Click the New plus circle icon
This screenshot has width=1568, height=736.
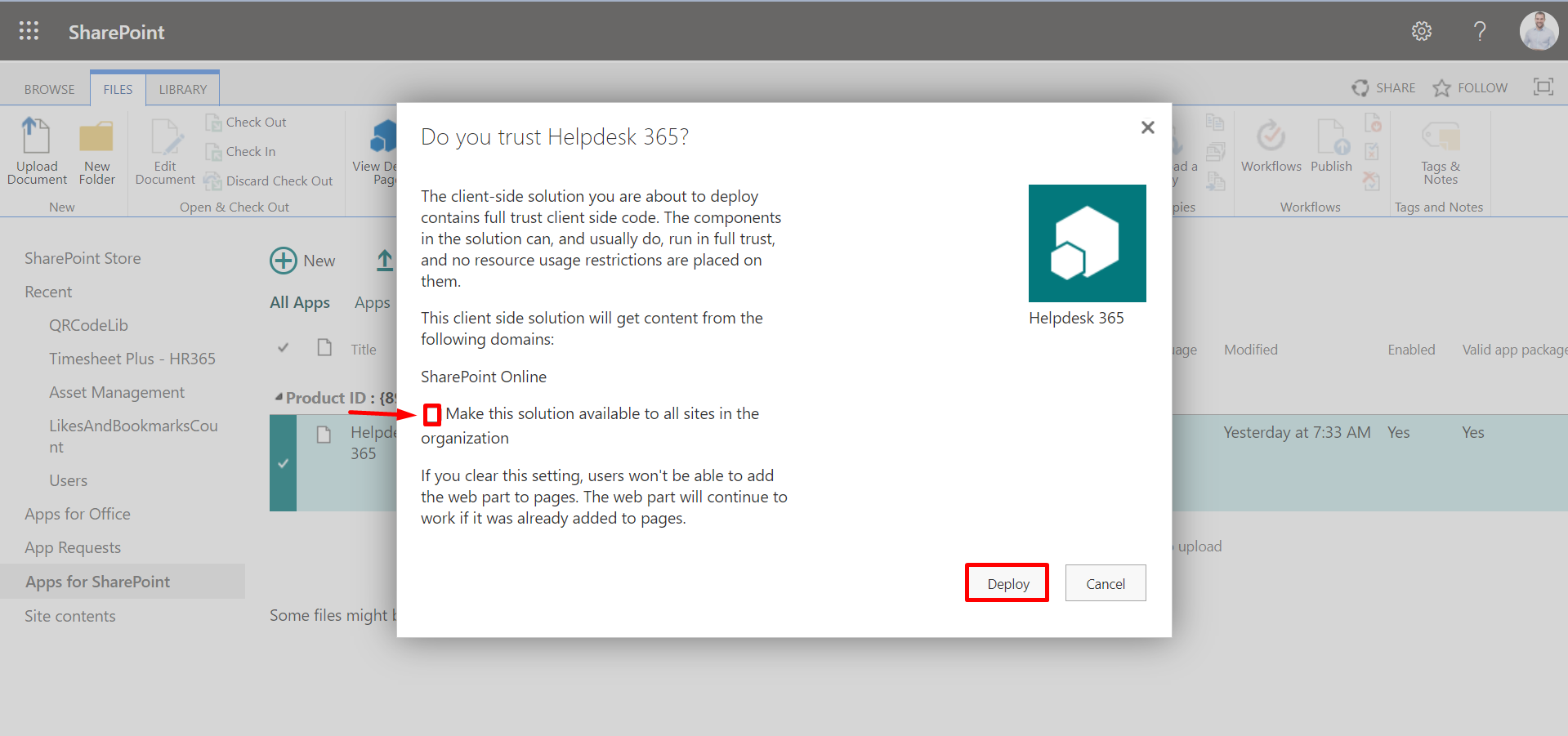284,261
